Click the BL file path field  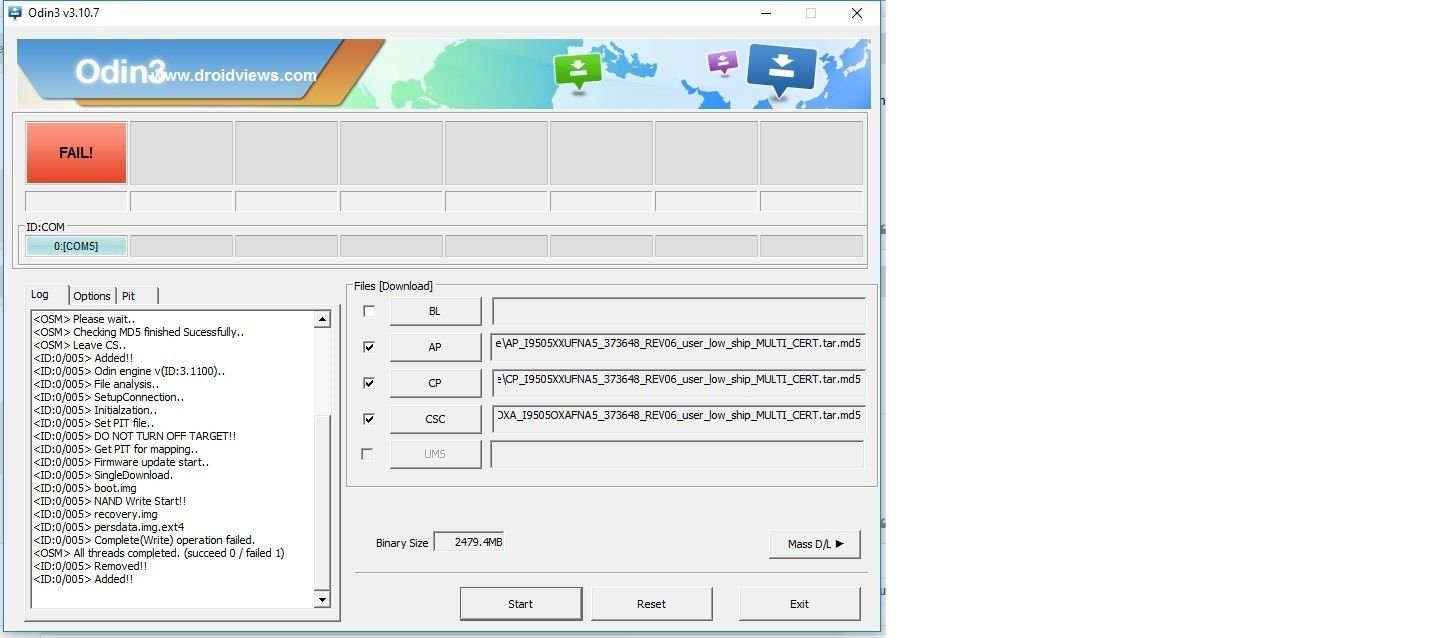click(x=679, y=312)
